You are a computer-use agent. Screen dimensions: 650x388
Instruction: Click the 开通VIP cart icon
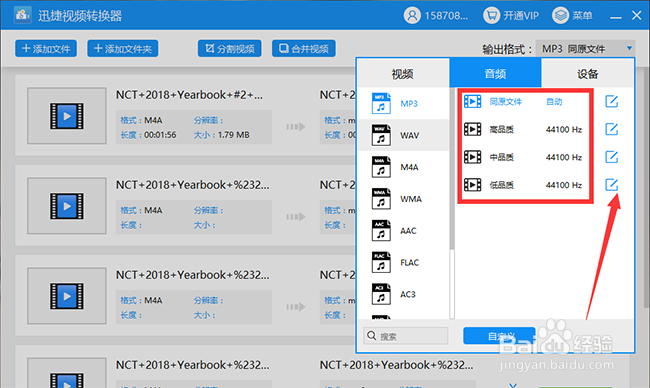[x=491, y=16]
